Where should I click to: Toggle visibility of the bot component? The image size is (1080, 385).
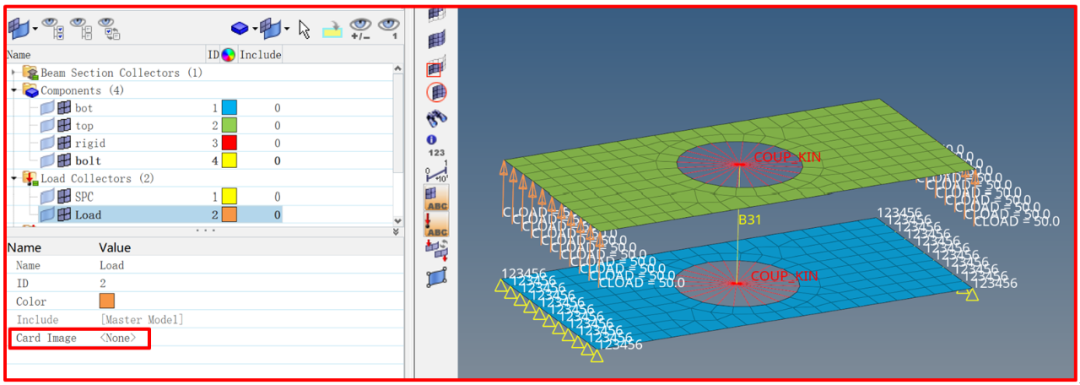47,108
